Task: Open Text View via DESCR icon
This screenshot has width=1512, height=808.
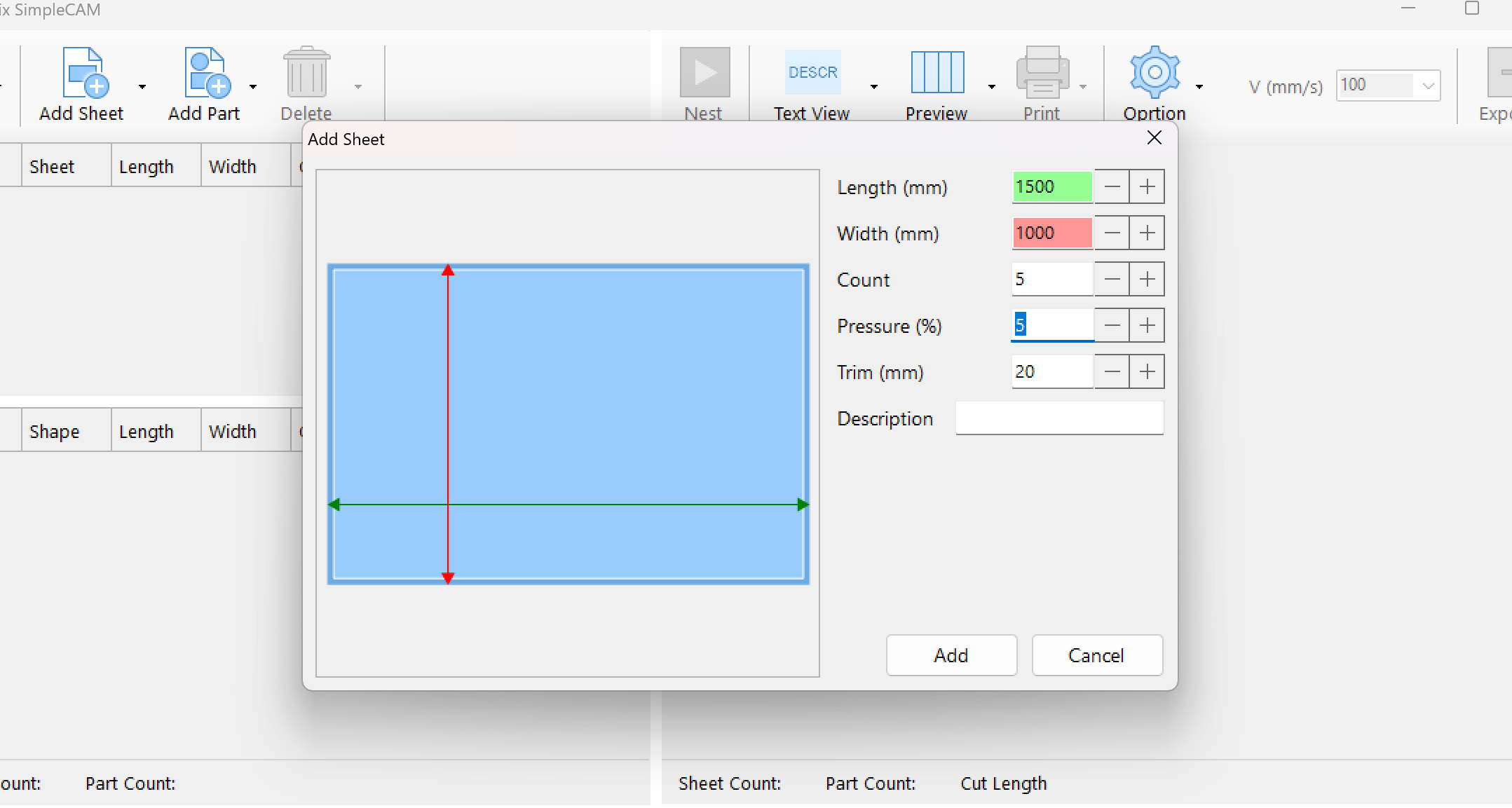Action: (x=812, y=73)
